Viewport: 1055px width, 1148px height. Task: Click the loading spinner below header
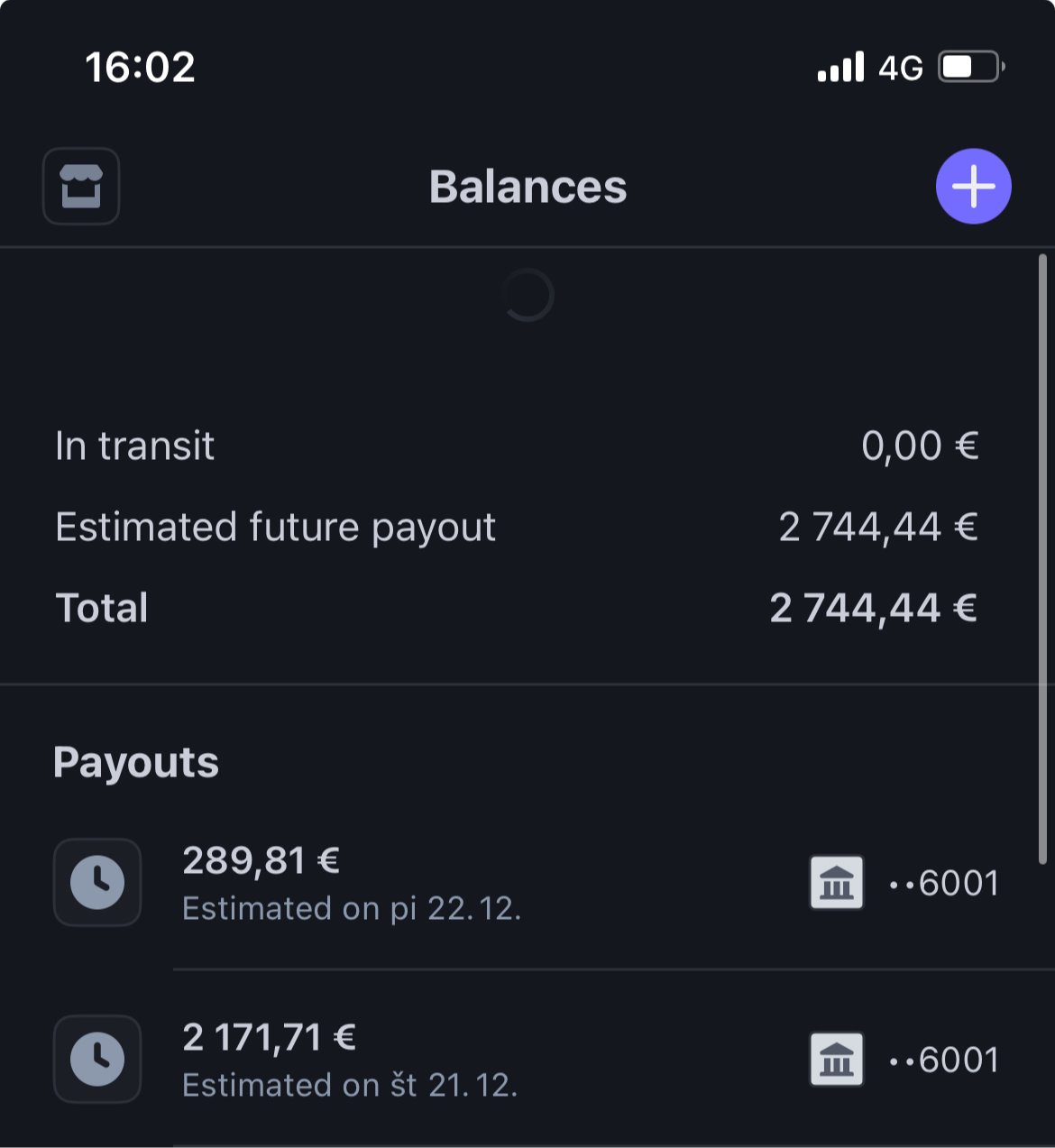pos(527,295)
